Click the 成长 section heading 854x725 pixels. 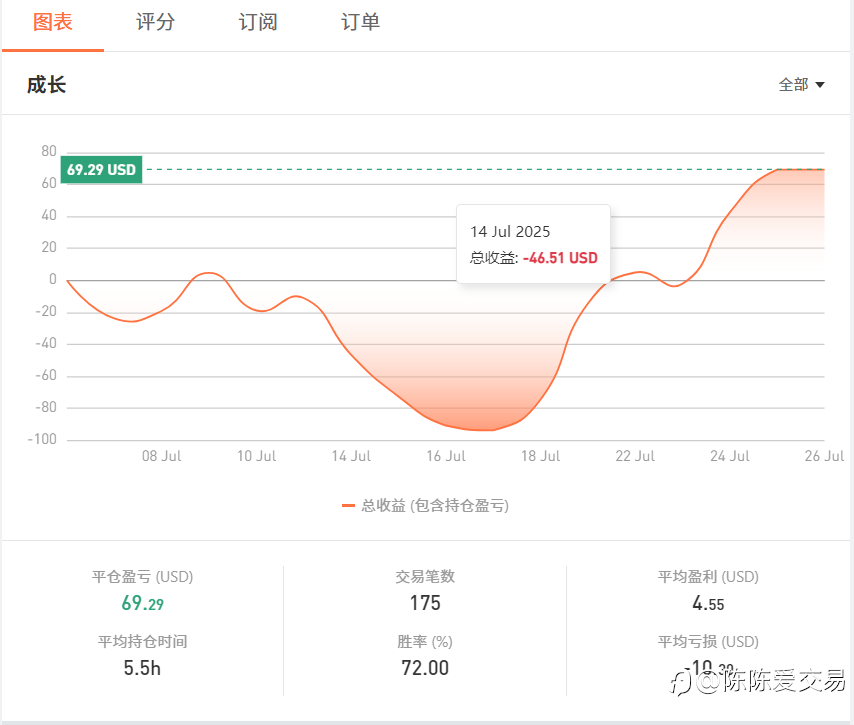click(x=47, y=85)
